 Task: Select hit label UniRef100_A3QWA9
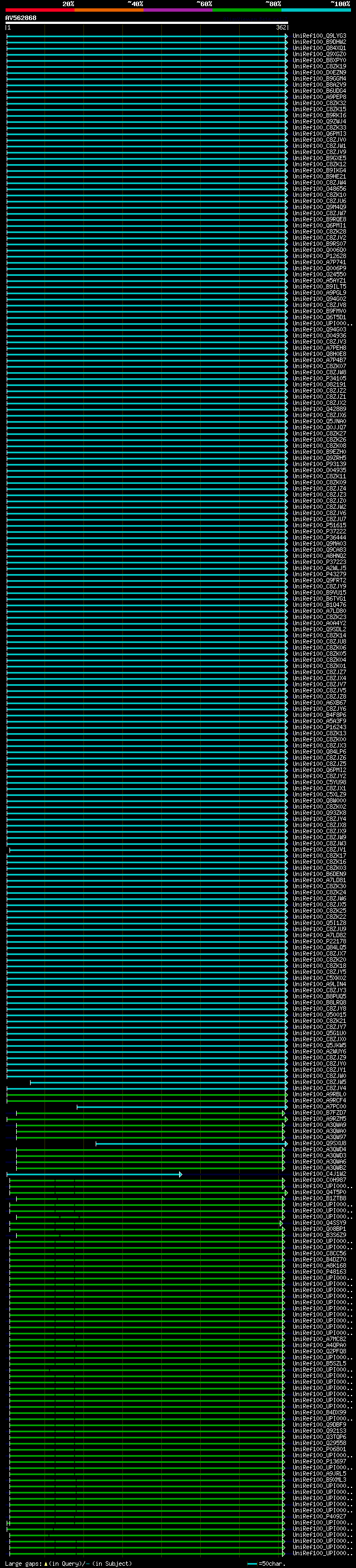[x=319, y=1125]
